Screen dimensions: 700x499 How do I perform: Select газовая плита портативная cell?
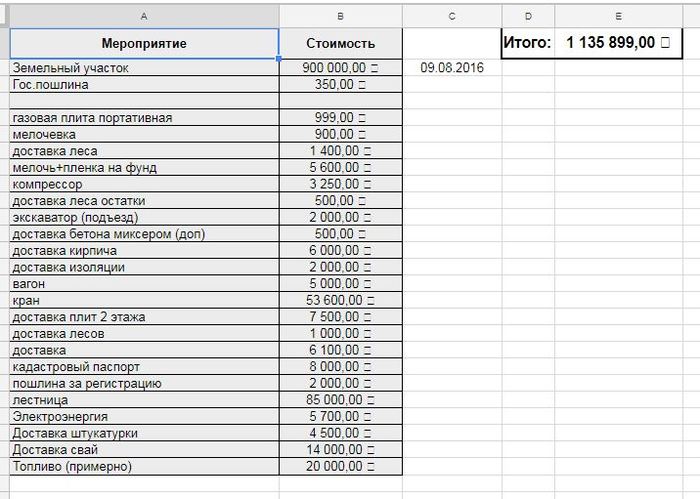pyautogui.click(x=144, y=118)
